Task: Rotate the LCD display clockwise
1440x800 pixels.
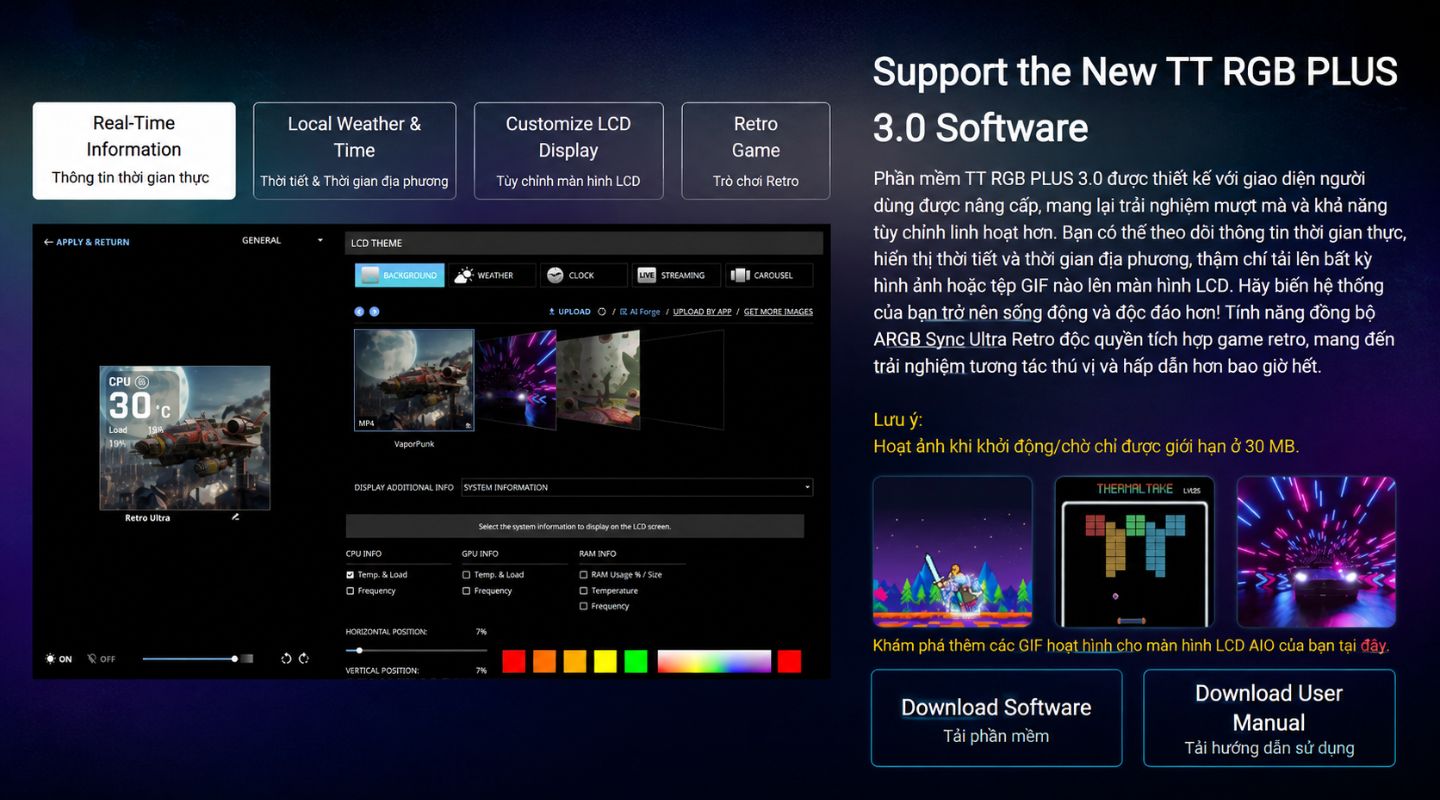Action: [x=304, y=658]
